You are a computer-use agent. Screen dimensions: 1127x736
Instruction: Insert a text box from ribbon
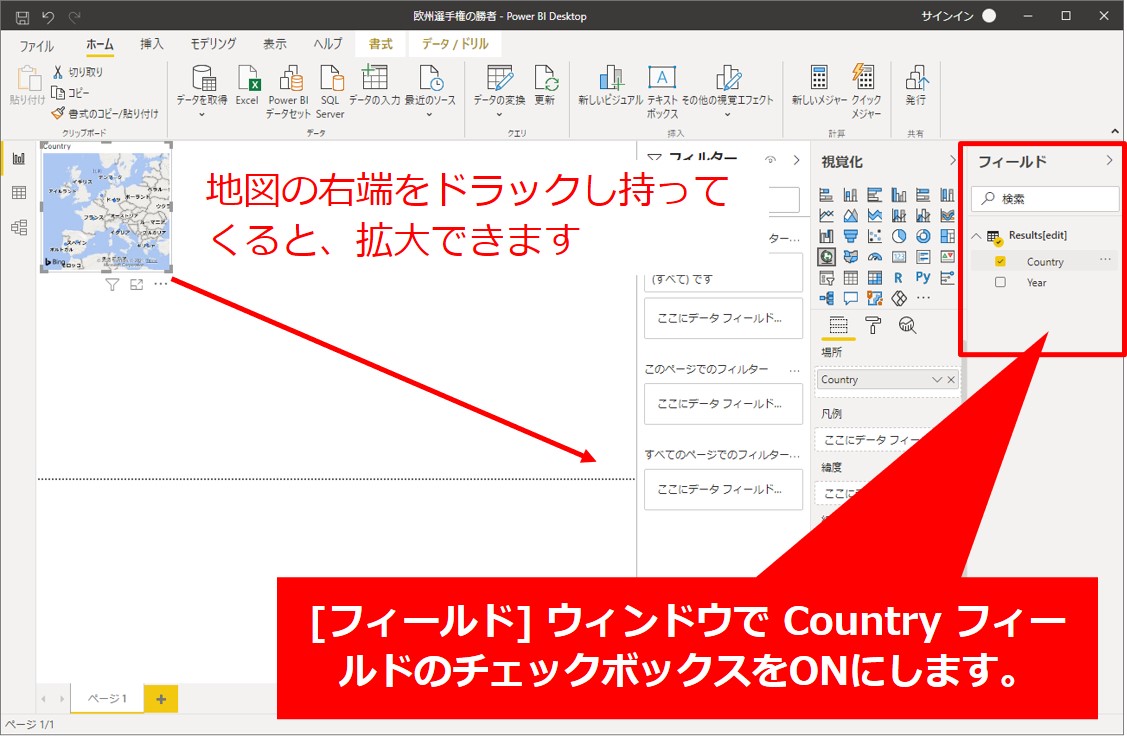coord(662,82)
